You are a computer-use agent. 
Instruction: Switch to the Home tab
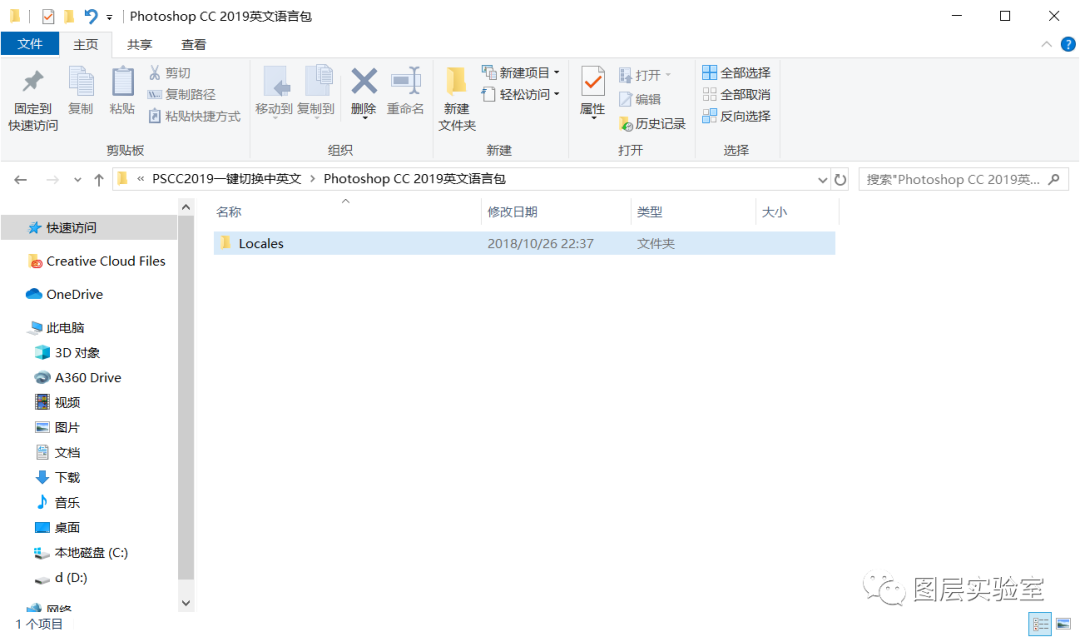click(x=85, y=45)
